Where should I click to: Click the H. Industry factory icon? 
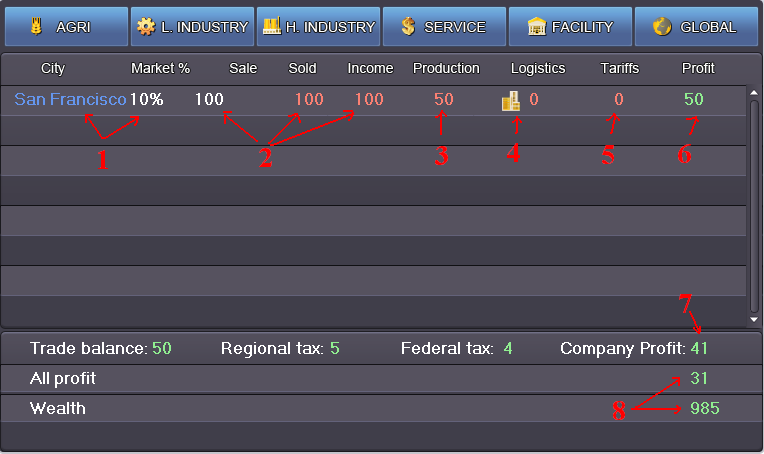point(271,27)
